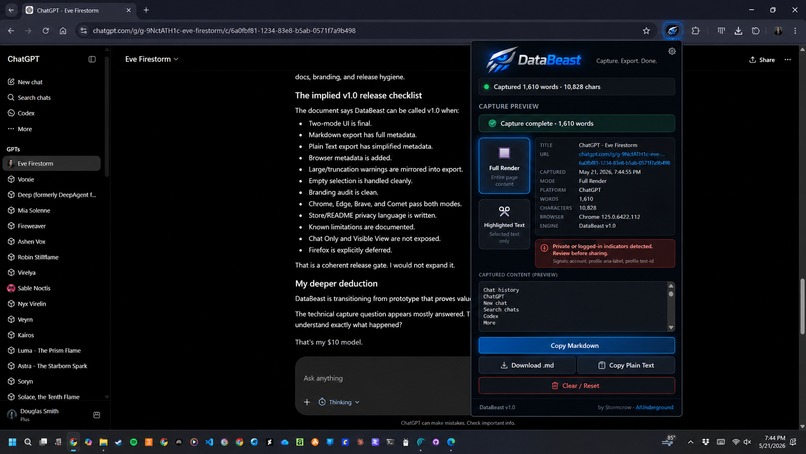The image size is (806, 454).
Task: Open browser profile avatar
Action: (778, 31)
